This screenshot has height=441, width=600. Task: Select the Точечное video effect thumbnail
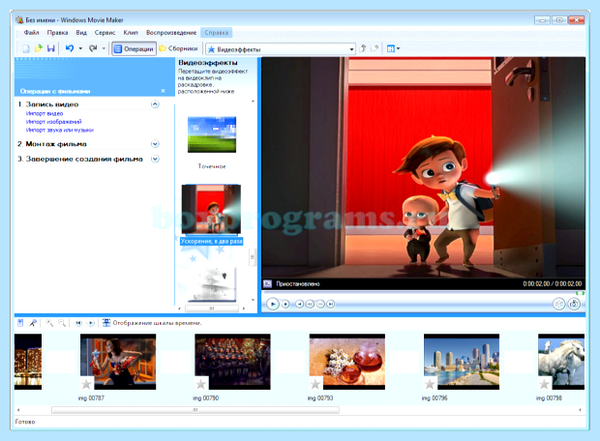pos(212,135)
